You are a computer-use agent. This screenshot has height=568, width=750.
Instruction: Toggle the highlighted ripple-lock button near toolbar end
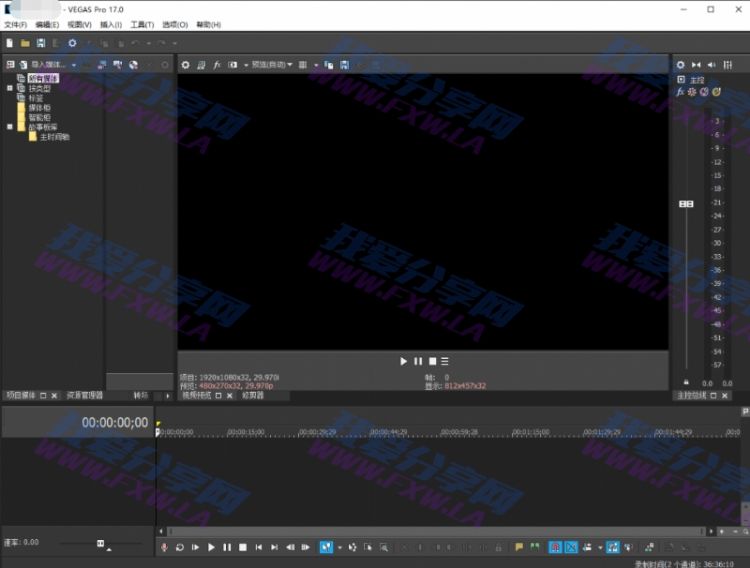click(x=613, y=547)
